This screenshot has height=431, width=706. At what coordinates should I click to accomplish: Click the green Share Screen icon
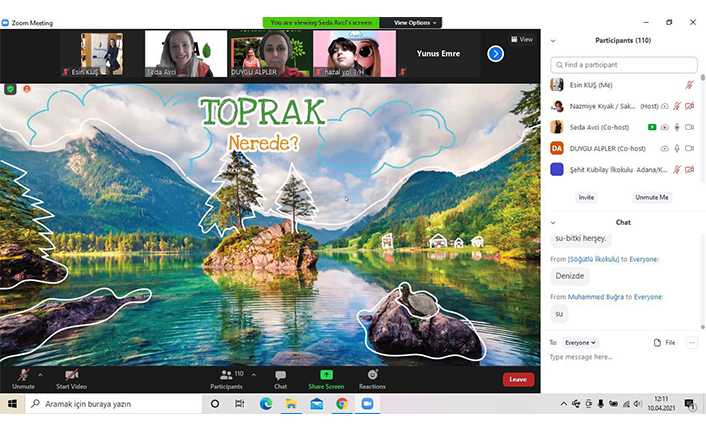click(x=326, y=375)
